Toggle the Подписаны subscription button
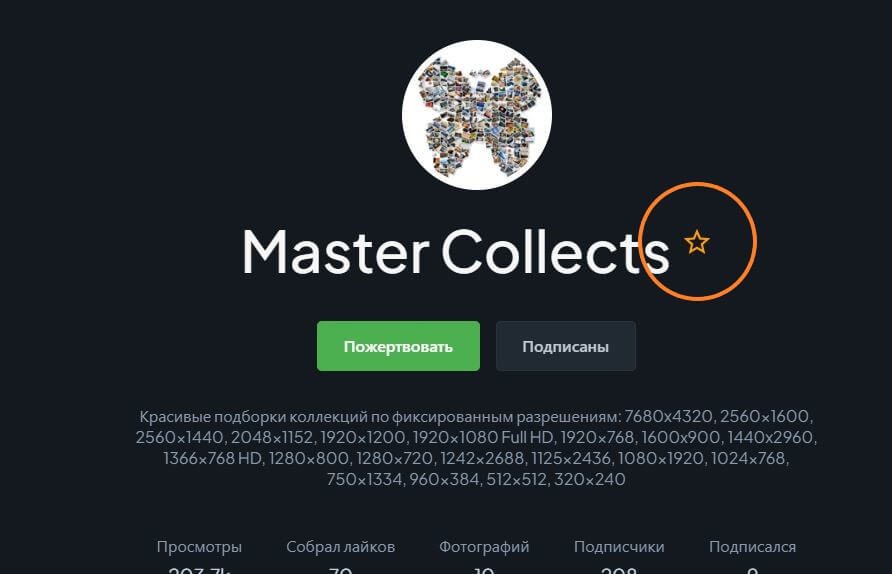892x574 pixels. 566,346
